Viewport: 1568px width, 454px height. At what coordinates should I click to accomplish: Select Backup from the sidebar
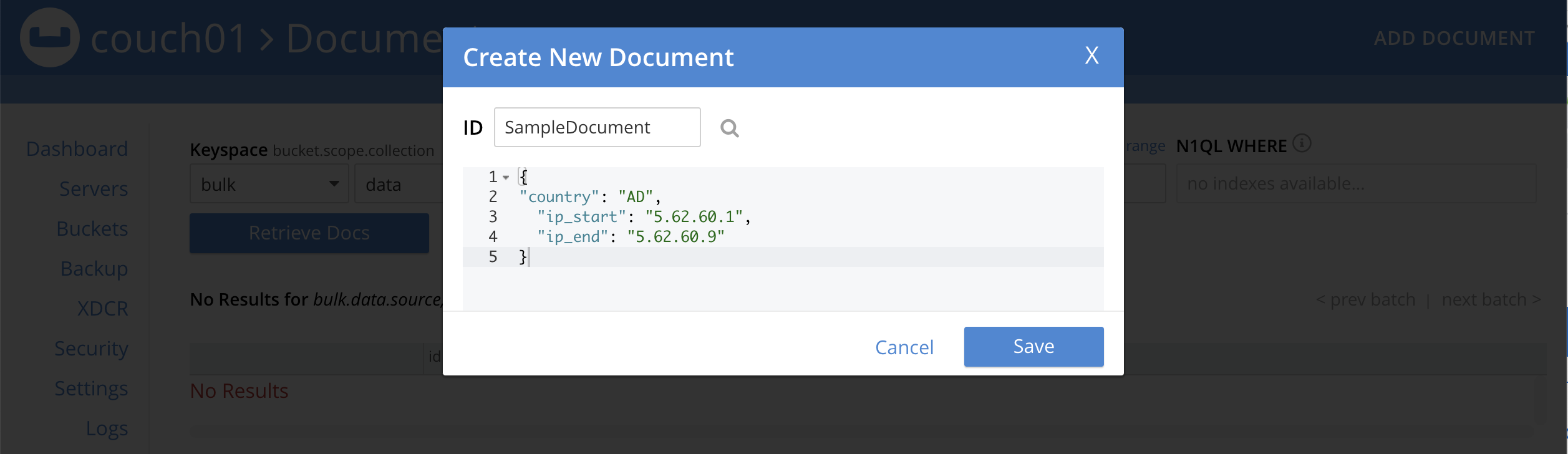coord(94,269)
